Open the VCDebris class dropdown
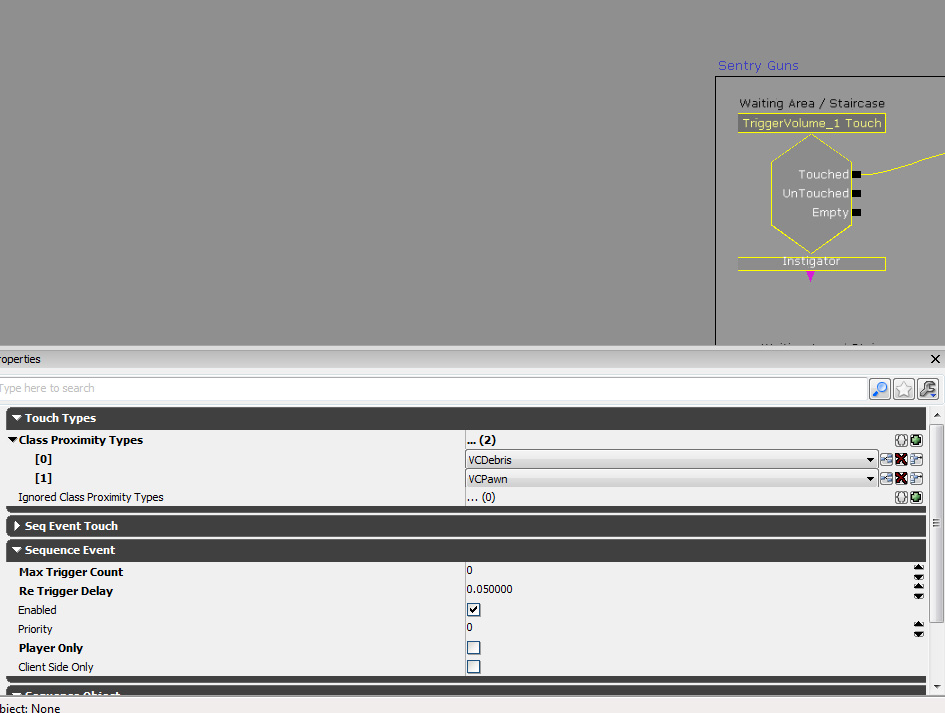 point(870,460)
